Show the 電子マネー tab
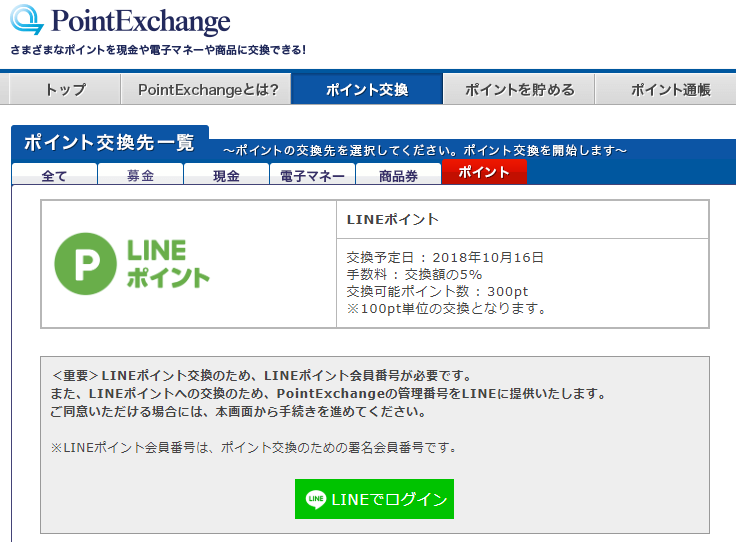The image size is (736, 542). pos(313,174)
